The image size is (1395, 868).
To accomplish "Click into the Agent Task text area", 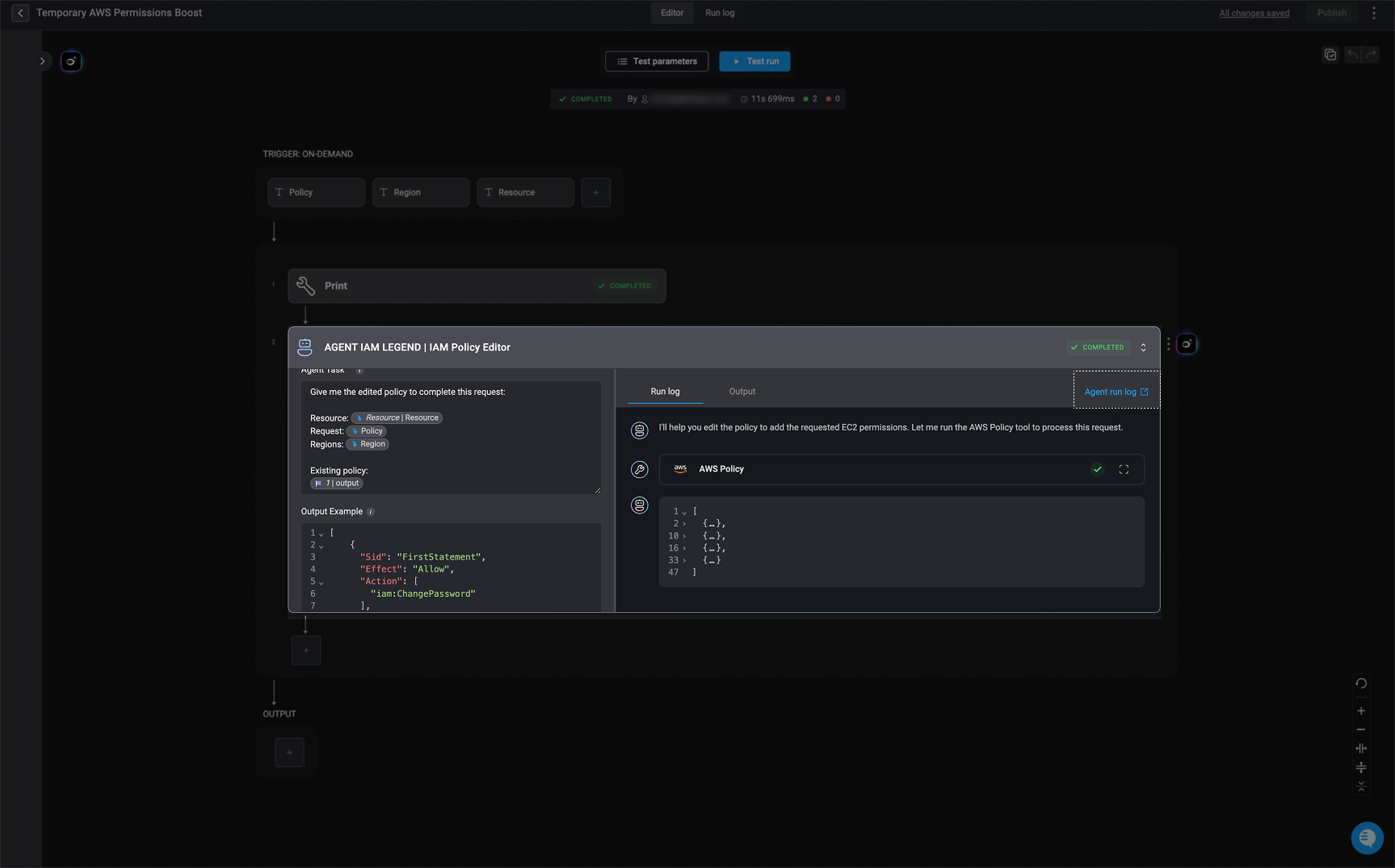I will (451, 438).
